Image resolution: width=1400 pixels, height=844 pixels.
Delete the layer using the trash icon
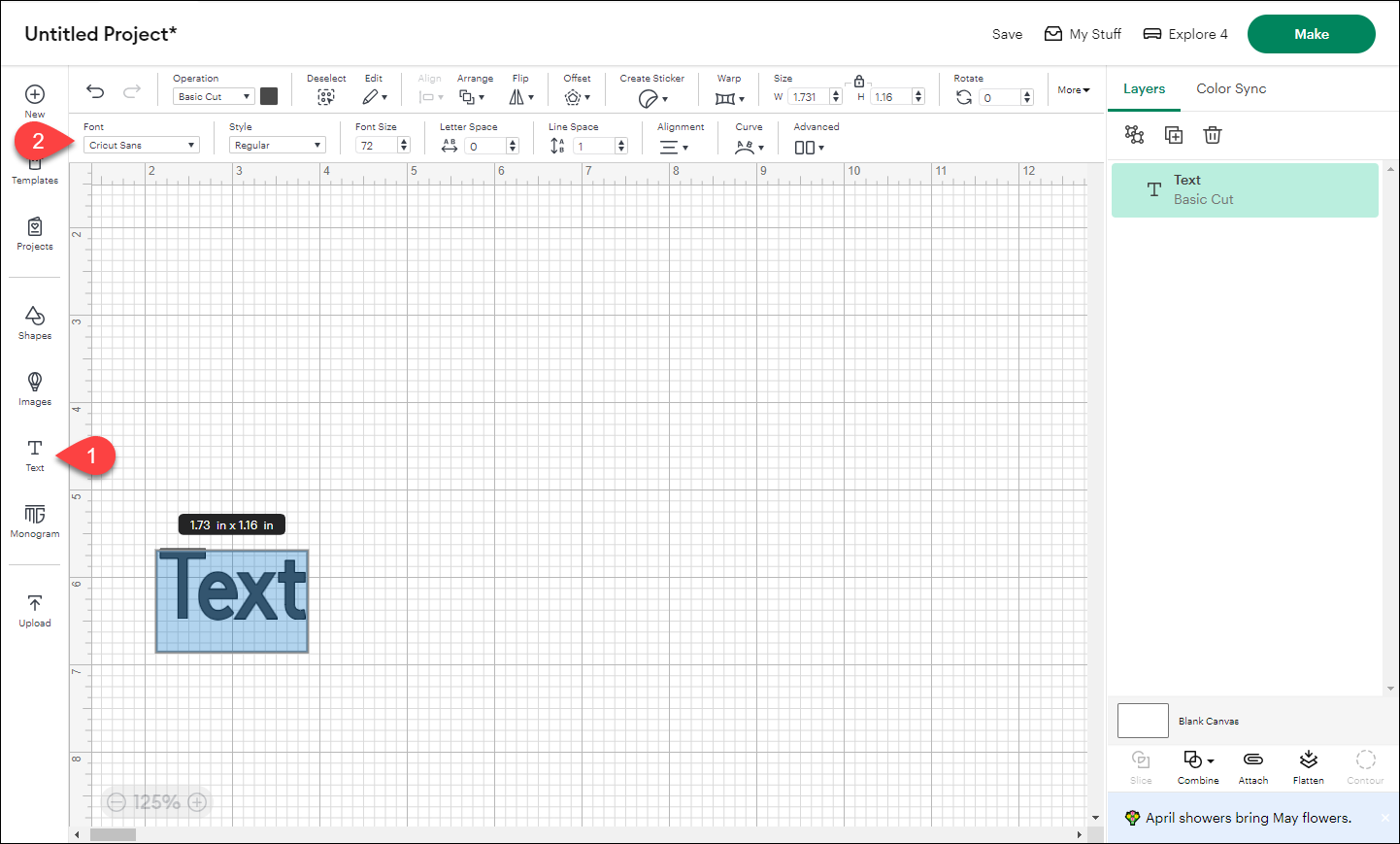coord(1212,135)
